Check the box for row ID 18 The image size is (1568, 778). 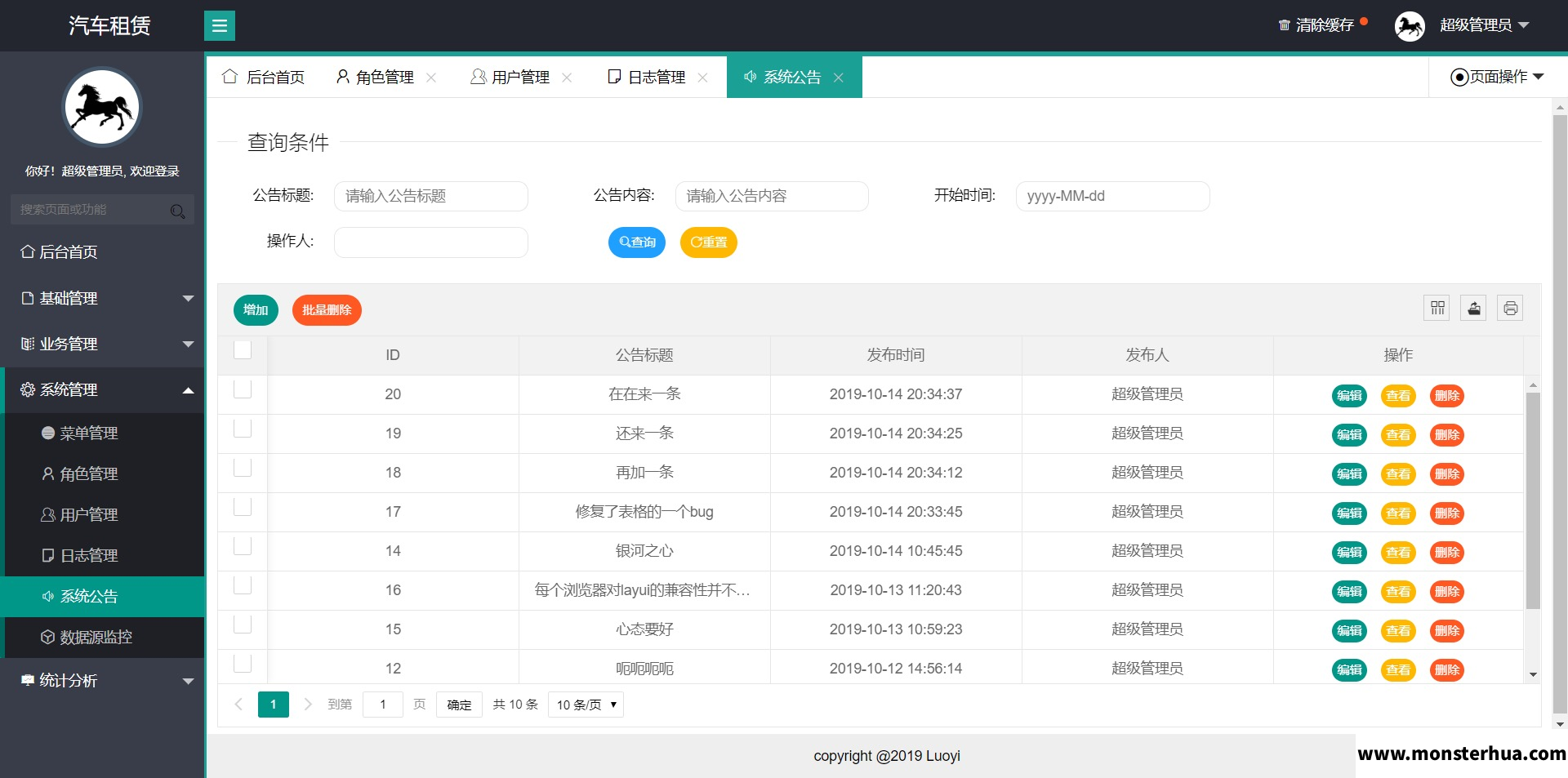point(243,467)
